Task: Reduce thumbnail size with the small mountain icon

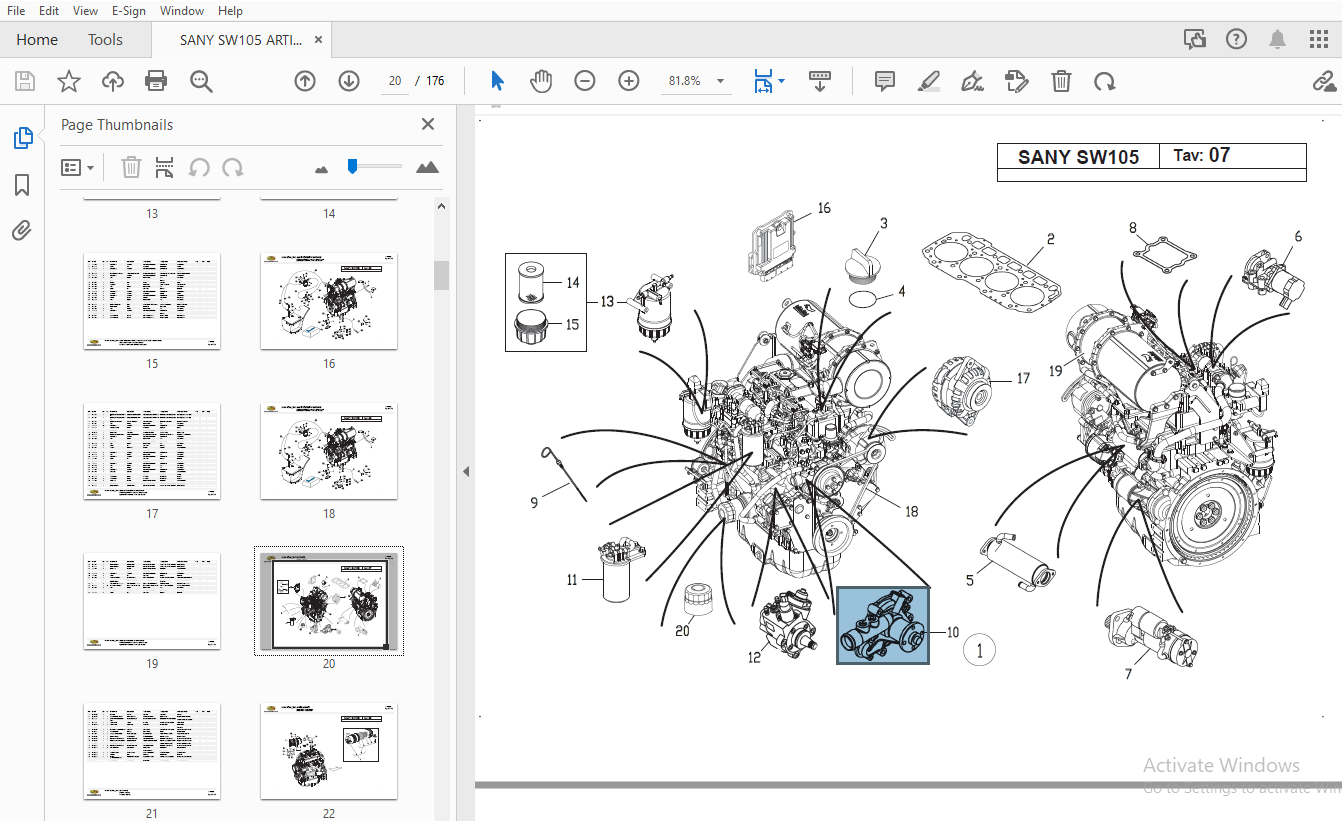Action: coord(321,169)
